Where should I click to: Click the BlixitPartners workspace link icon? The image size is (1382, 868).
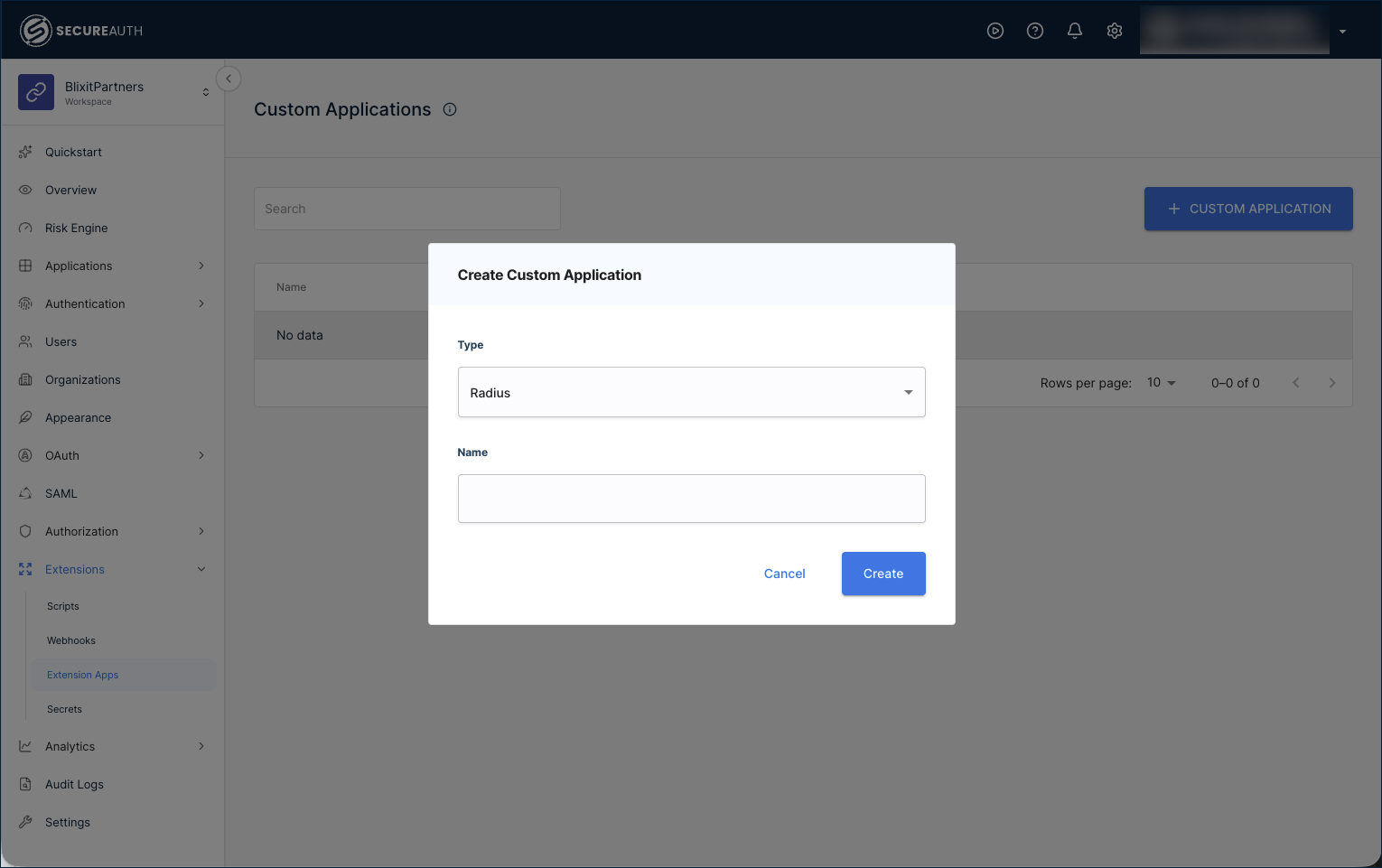point(36,92)
